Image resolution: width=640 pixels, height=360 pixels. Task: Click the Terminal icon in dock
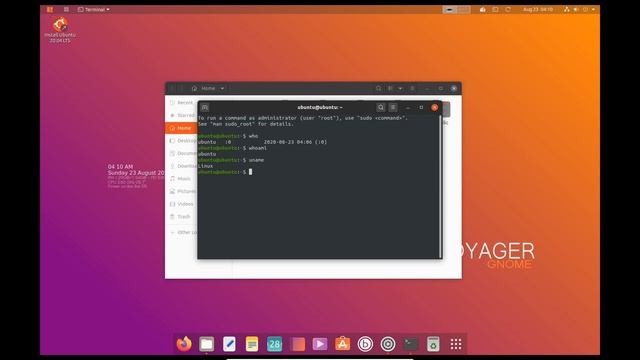pyautogui.click(x=411, y=344)
